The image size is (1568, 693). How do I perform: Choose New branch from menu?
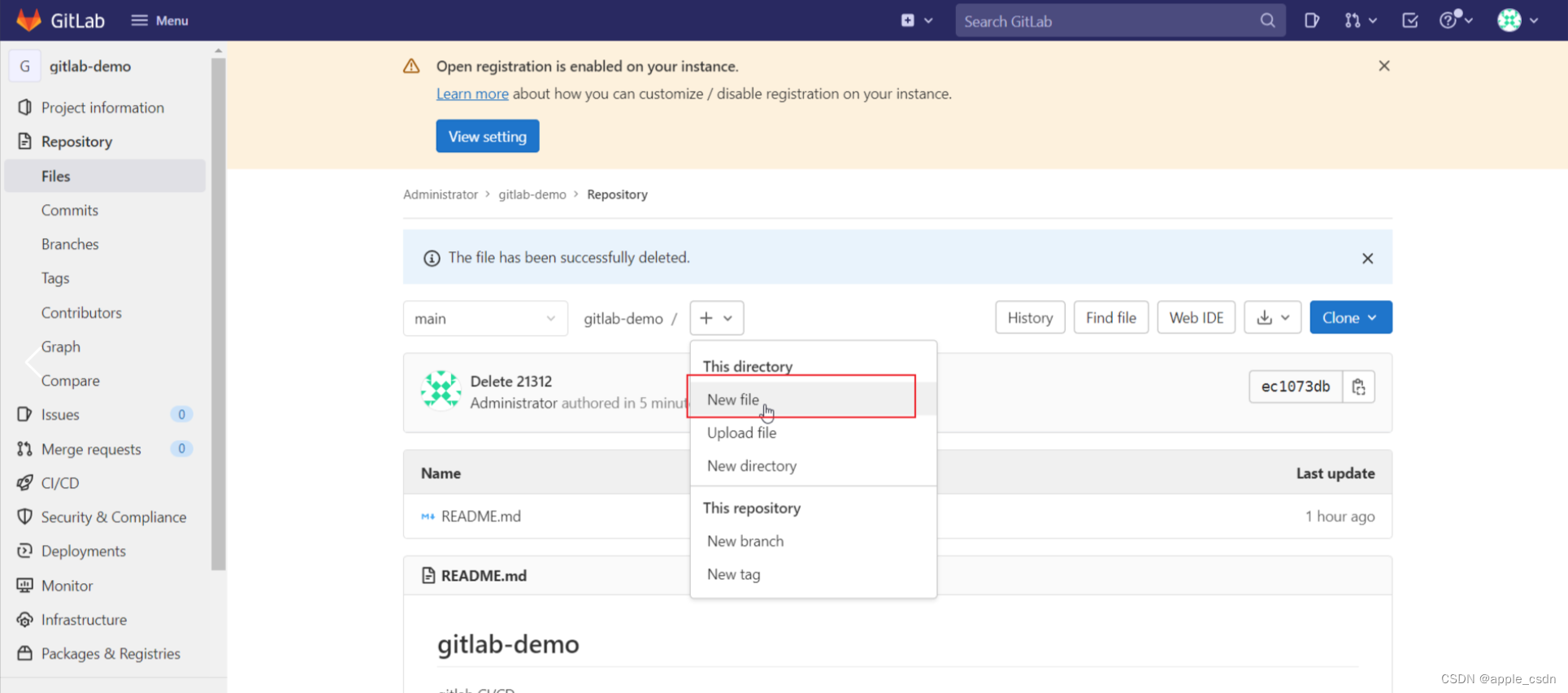click(813, 541)
